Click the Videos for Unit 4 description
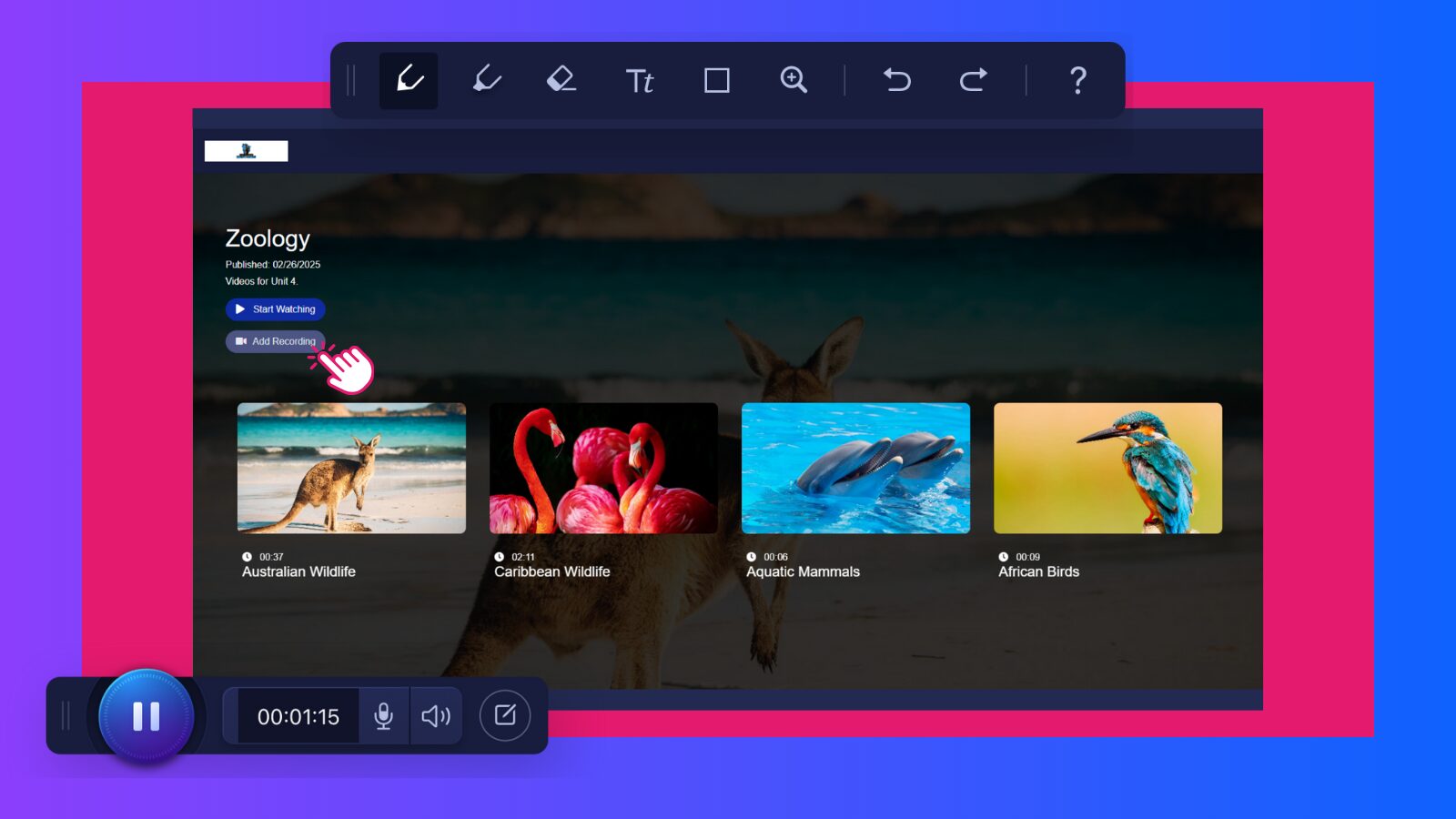 (x=261, y=281)
